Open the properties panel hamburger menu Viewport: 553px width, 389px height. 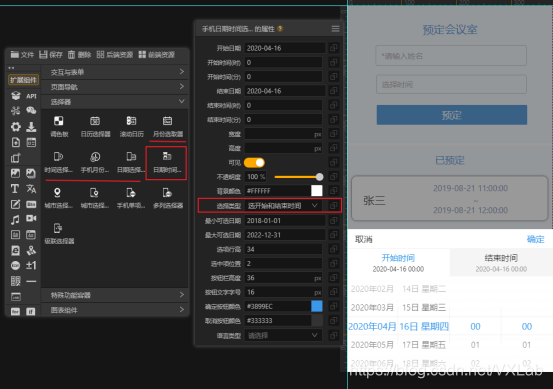point(335,29)
